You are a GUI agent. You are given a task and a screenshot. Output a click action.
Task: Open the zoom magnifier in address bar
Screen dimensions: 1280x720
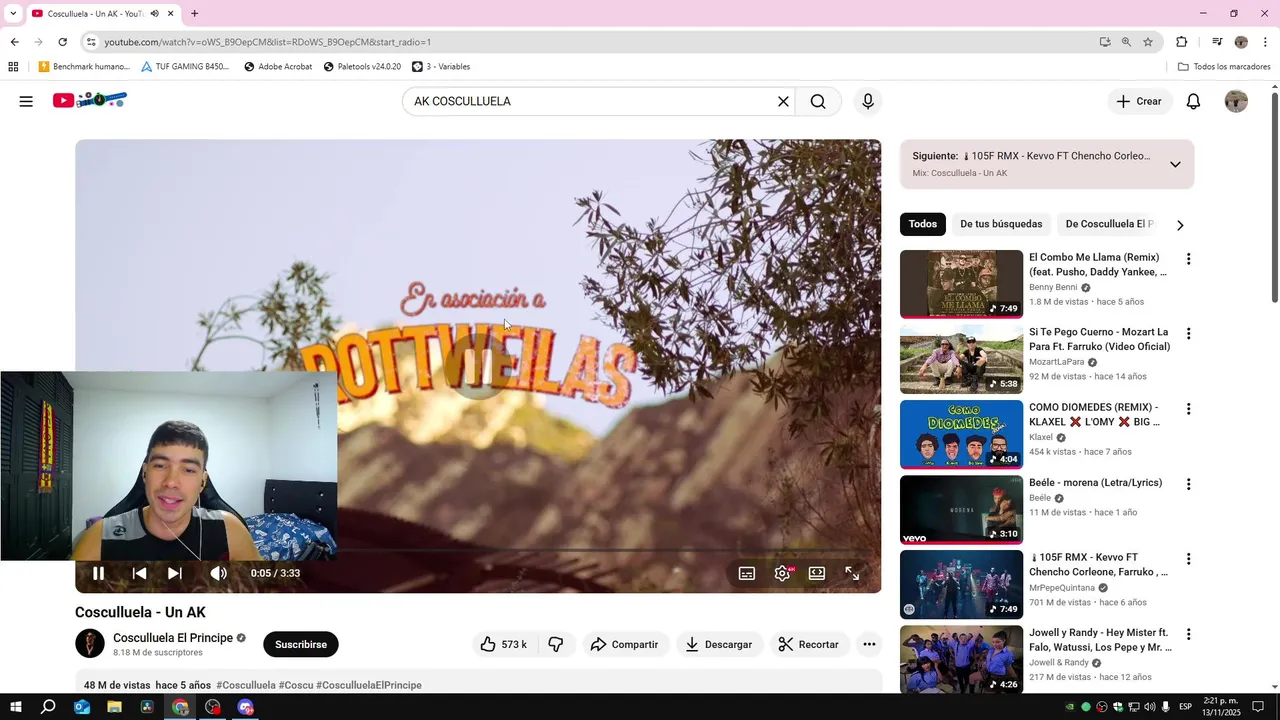[1126, 42]
